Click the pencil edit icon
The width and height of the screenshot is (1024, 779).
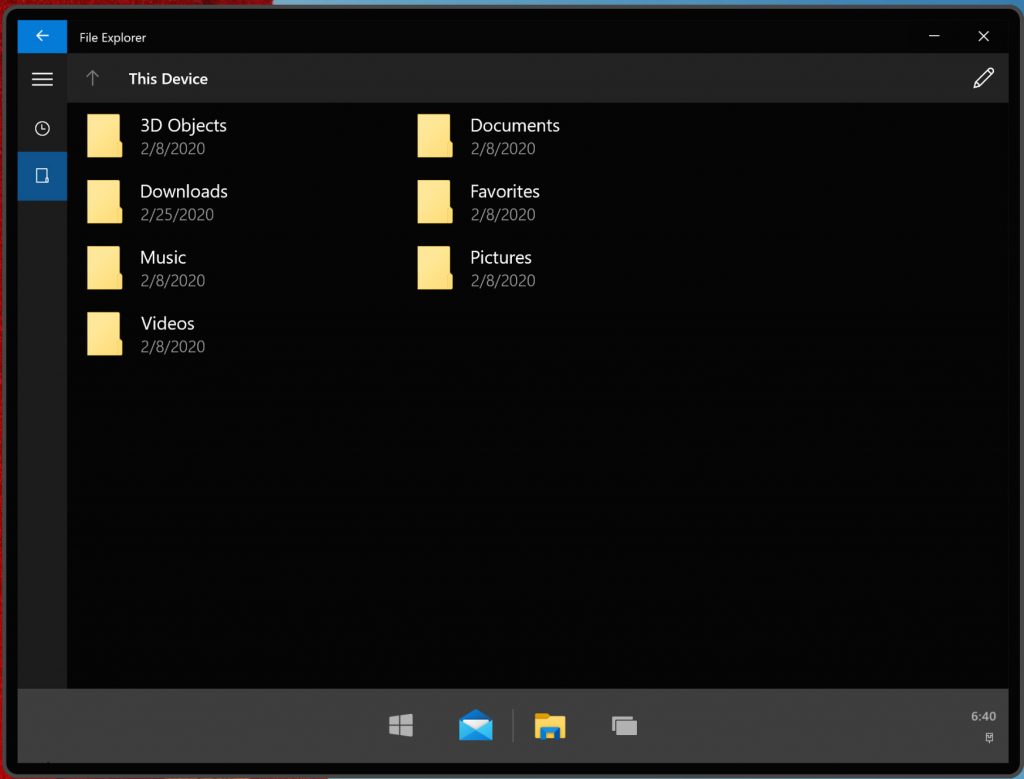[983, 78]
